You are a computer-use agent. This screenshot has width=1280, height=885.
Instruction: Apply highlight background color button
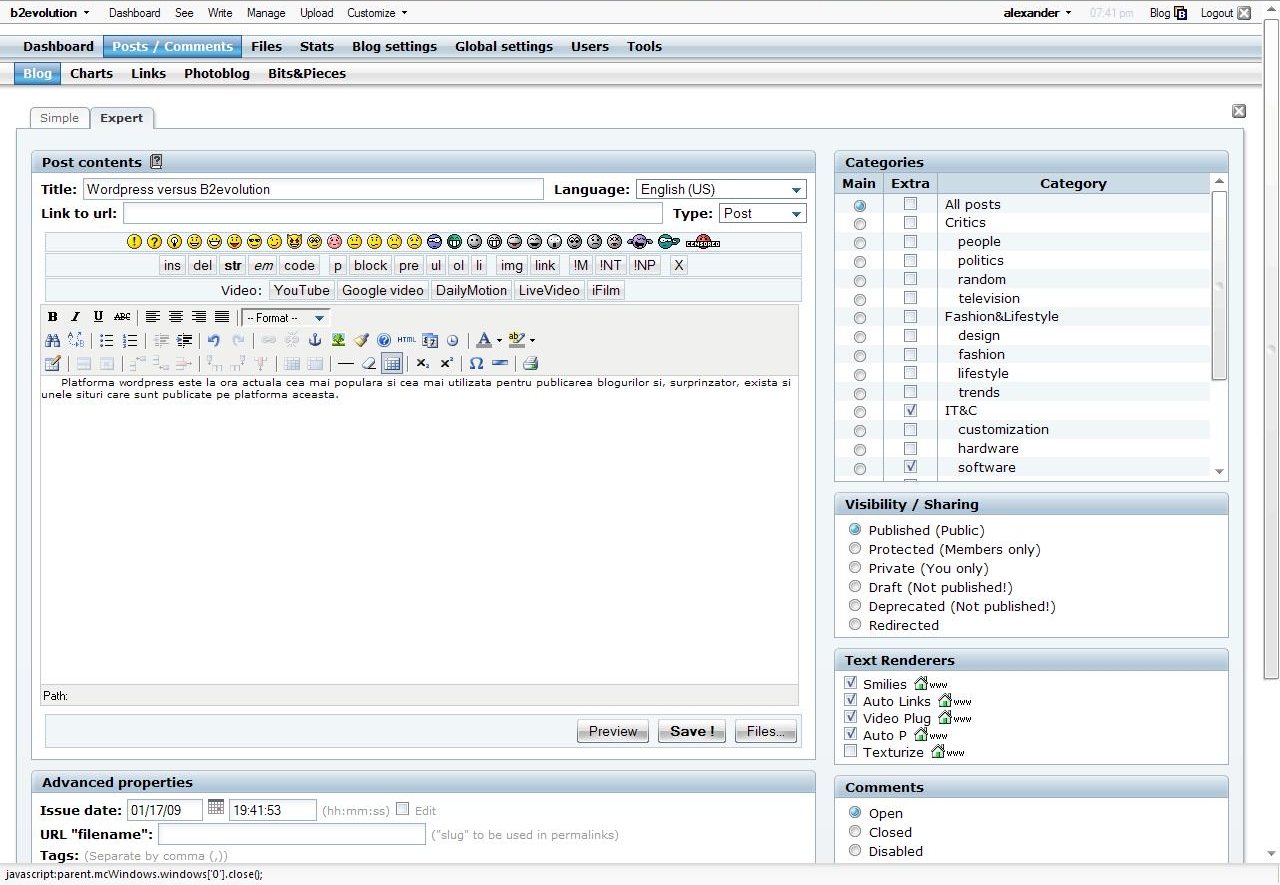pyautogui.click(x=516, y=340)
